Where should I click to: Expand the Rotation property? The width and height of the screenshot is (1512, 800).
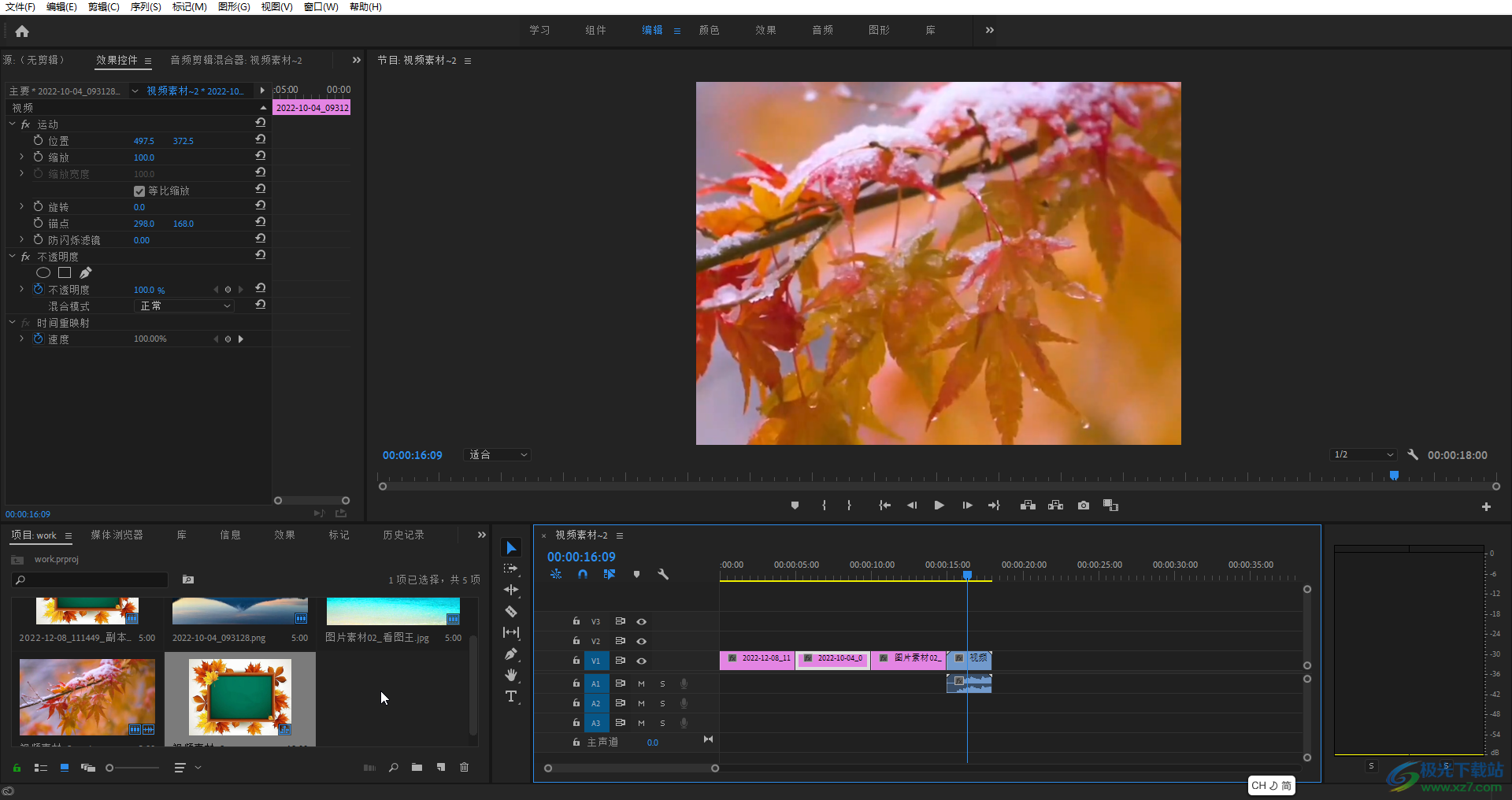[21, 206]
